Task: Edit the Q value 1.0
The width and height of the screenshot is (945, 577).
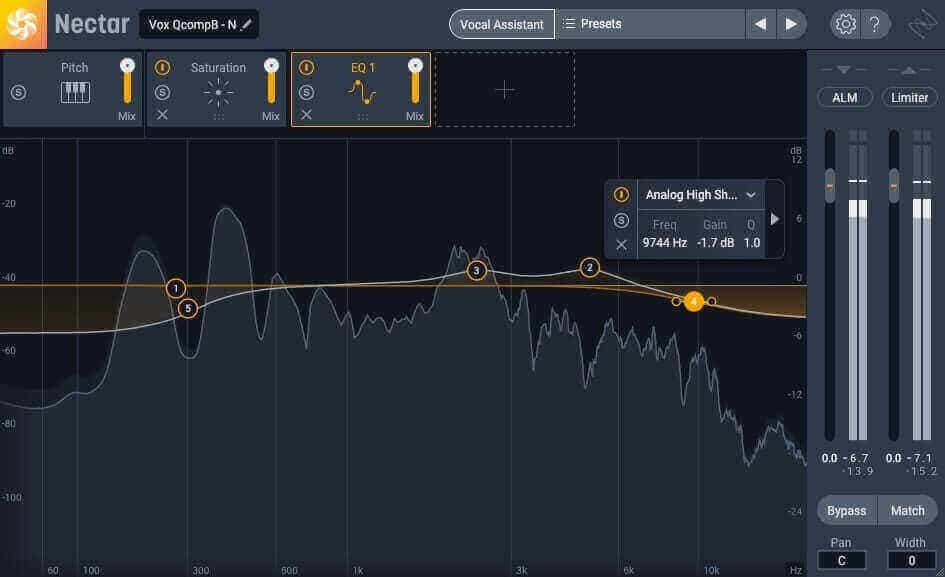Action: pos(752,242)
